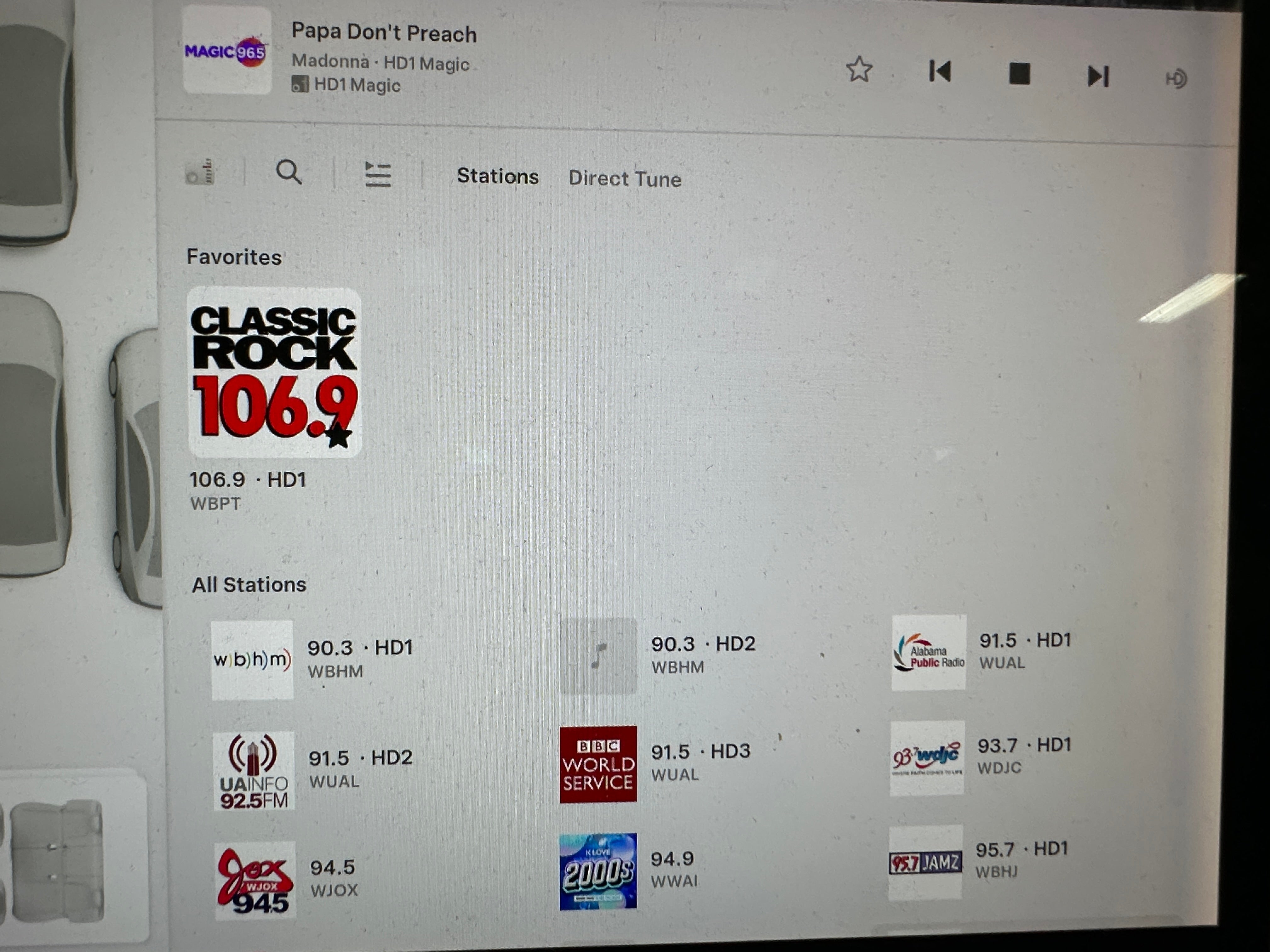Select the '91.5 · HD2' station text
This screenshot has width=1270, height=952.
tap(361, 758)
